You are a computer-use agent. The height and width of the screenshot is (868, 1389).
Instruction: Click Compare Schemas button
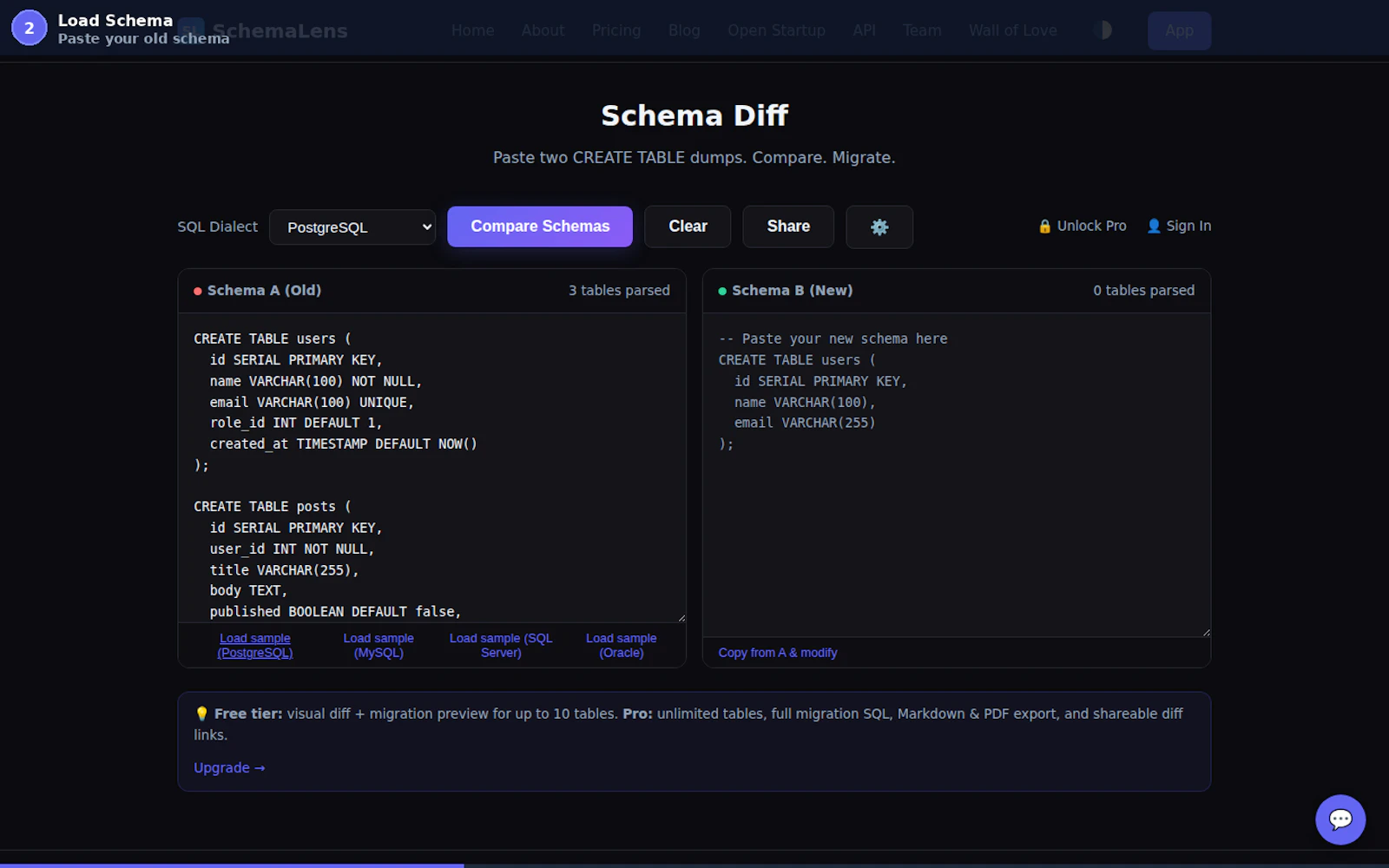(x=540, y=227)
